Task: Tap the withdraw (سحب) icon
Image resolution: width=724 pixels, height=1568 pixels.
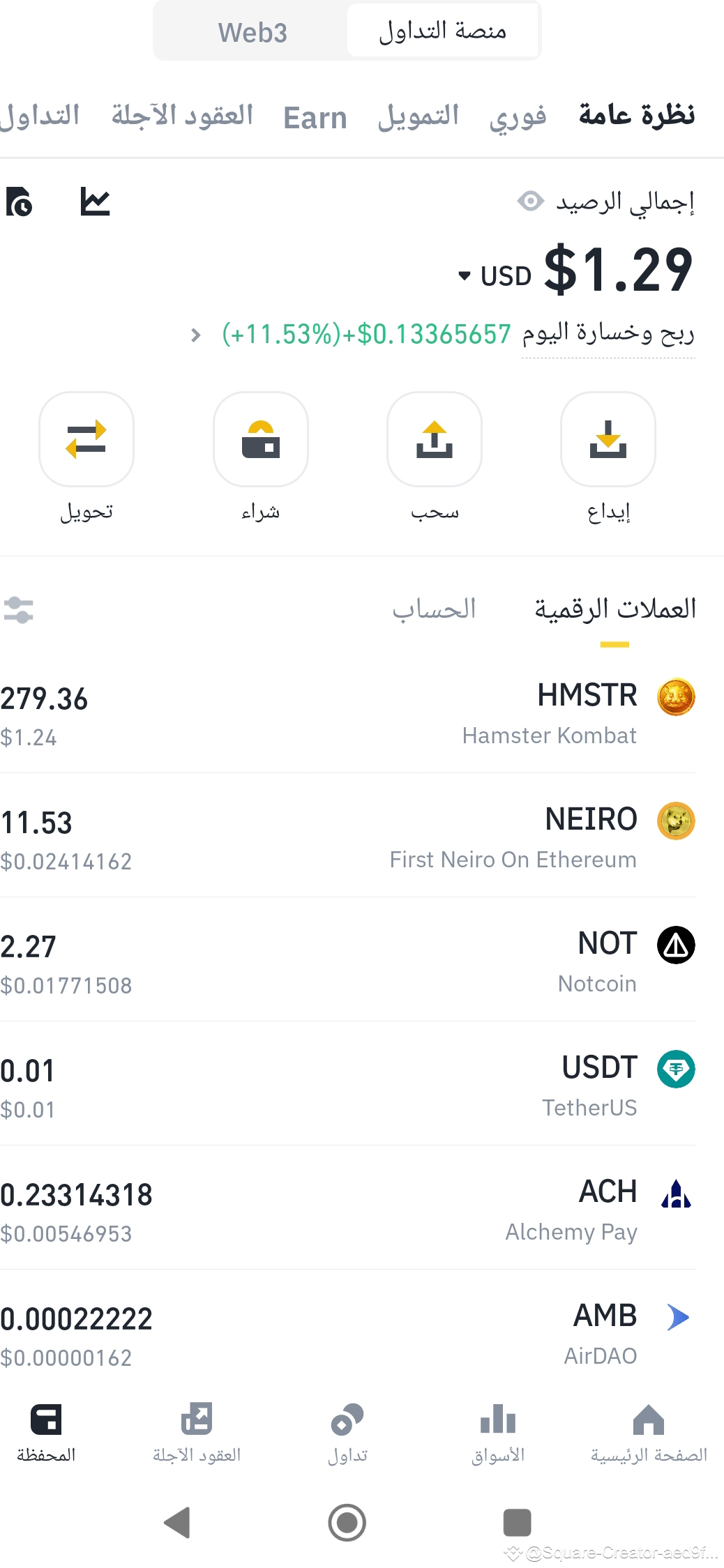Action: click(x=435, y=439)
